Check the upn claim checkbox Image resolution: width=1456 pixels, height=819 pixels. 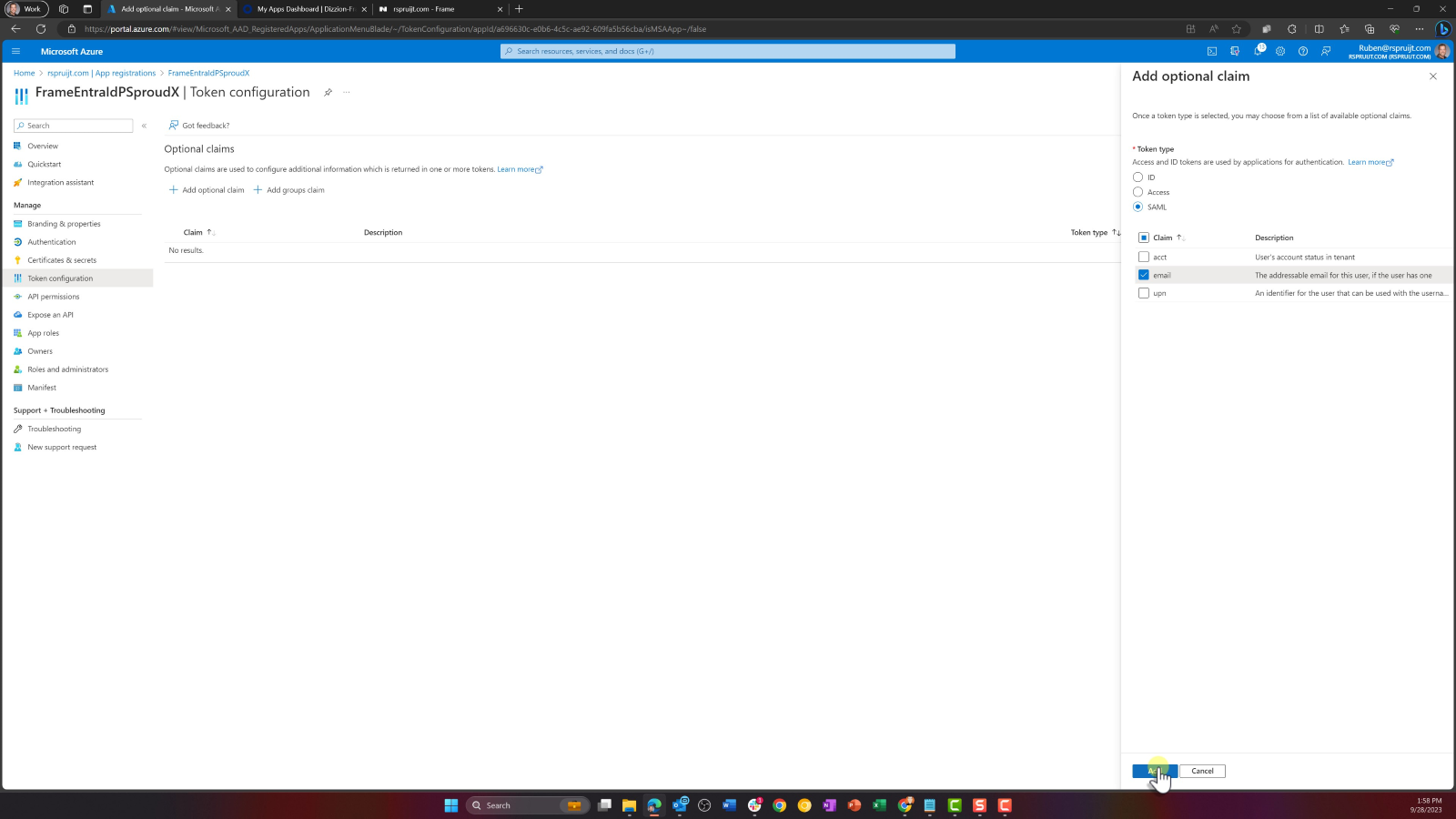1144,293
